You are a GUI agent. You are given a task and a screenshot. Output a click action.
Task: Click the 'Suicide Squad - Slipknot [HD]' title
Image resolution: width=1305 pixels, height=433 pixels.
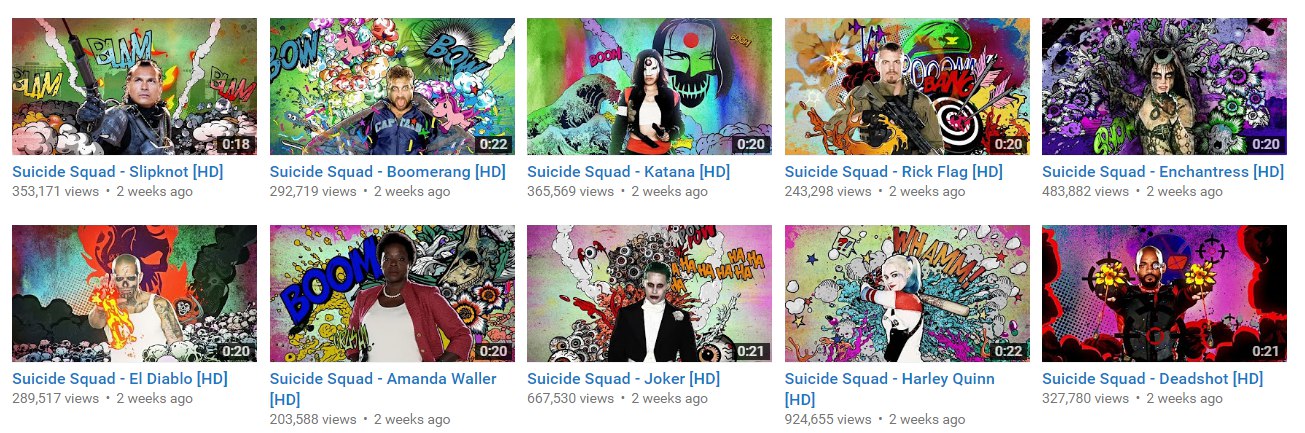[x=117, y=172]
